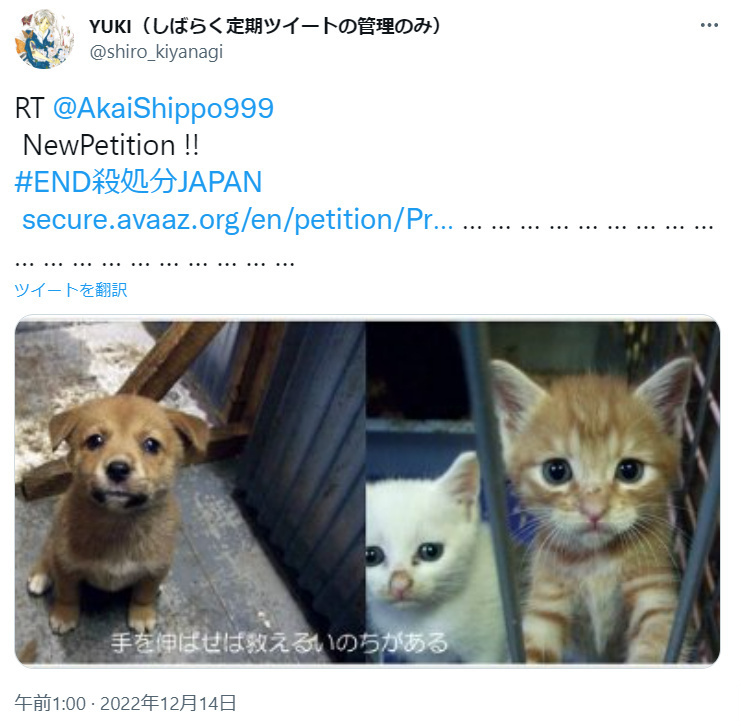Follow the secure.avaaz.org petition link
This screenshot has height=726, width=741.
pos(238,219)
